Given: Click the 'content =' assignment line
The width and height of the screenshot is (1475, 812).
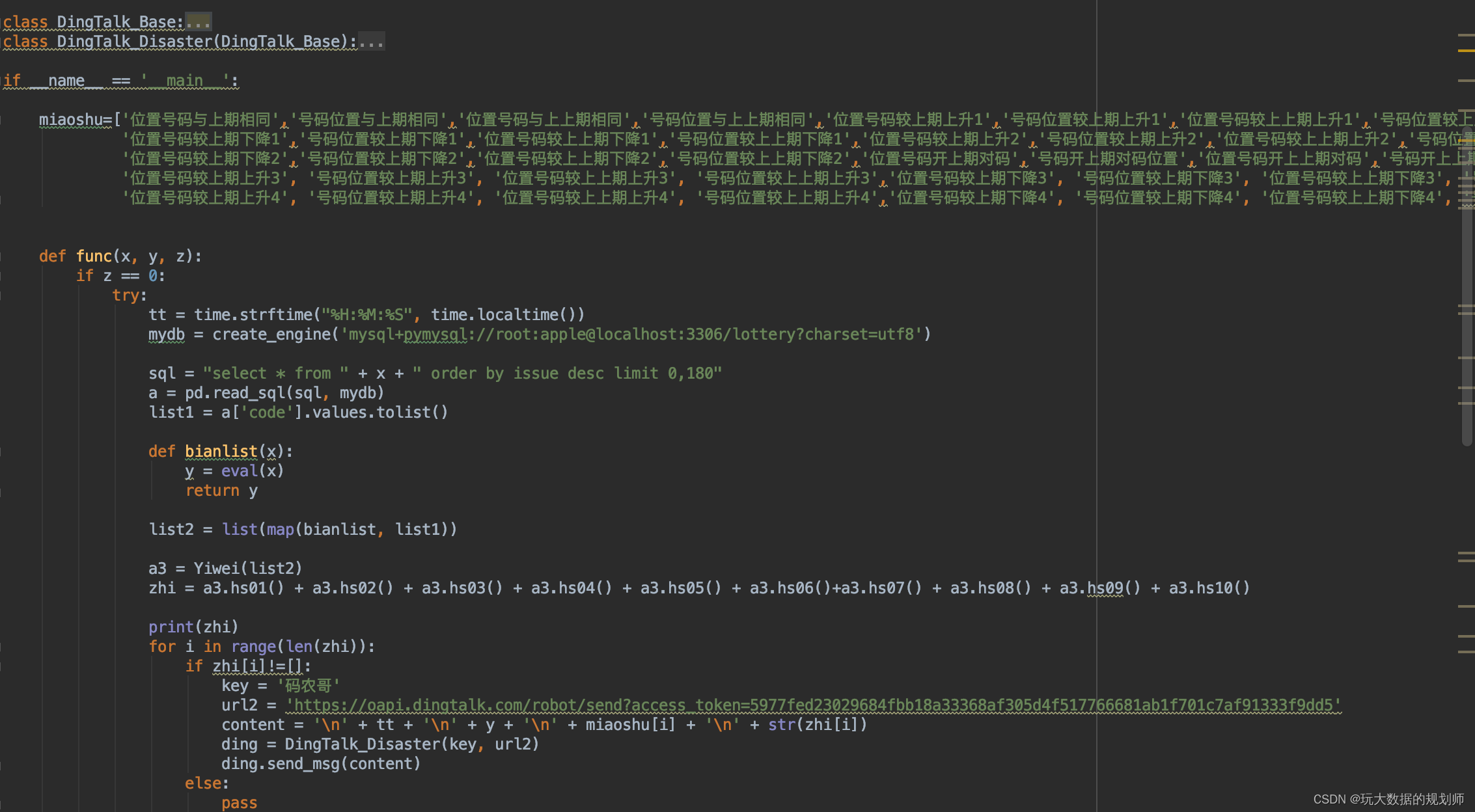Looking at the screenshot, I should pos(544,725).
